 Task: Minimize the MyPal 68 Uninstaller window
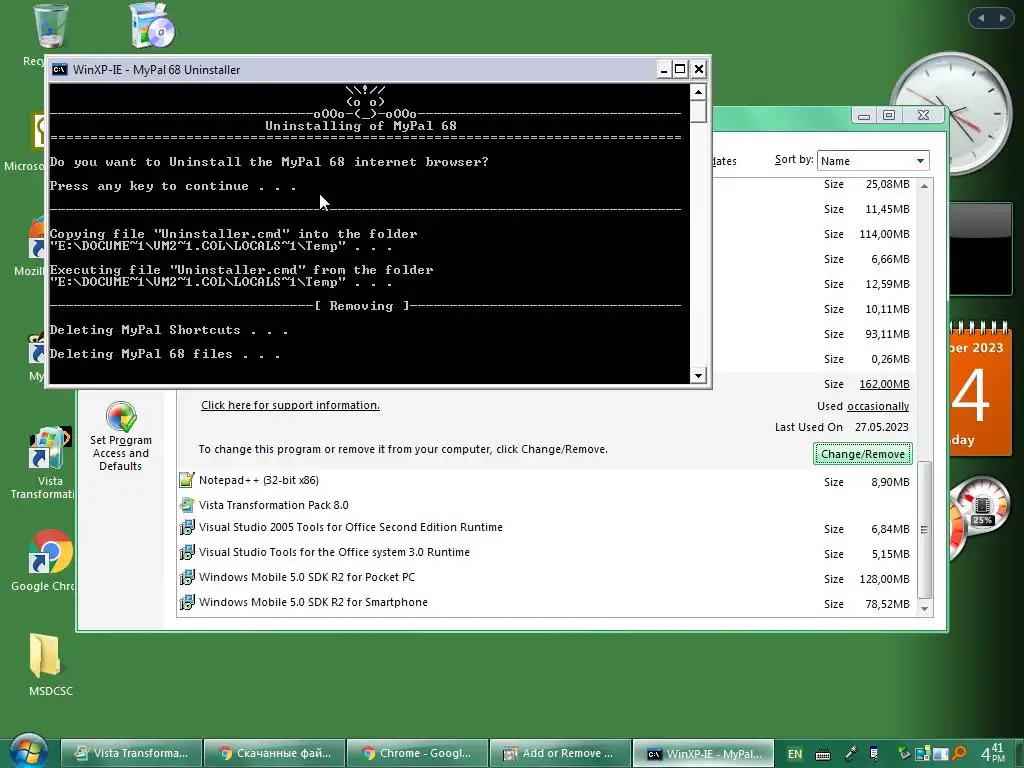point(664,69)
